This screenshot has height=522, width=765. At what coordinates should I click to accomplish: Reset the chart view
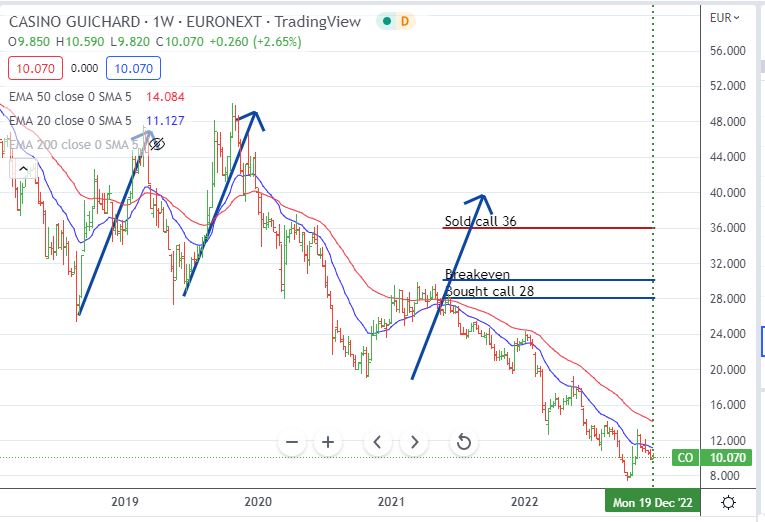(x=463, y=442)
